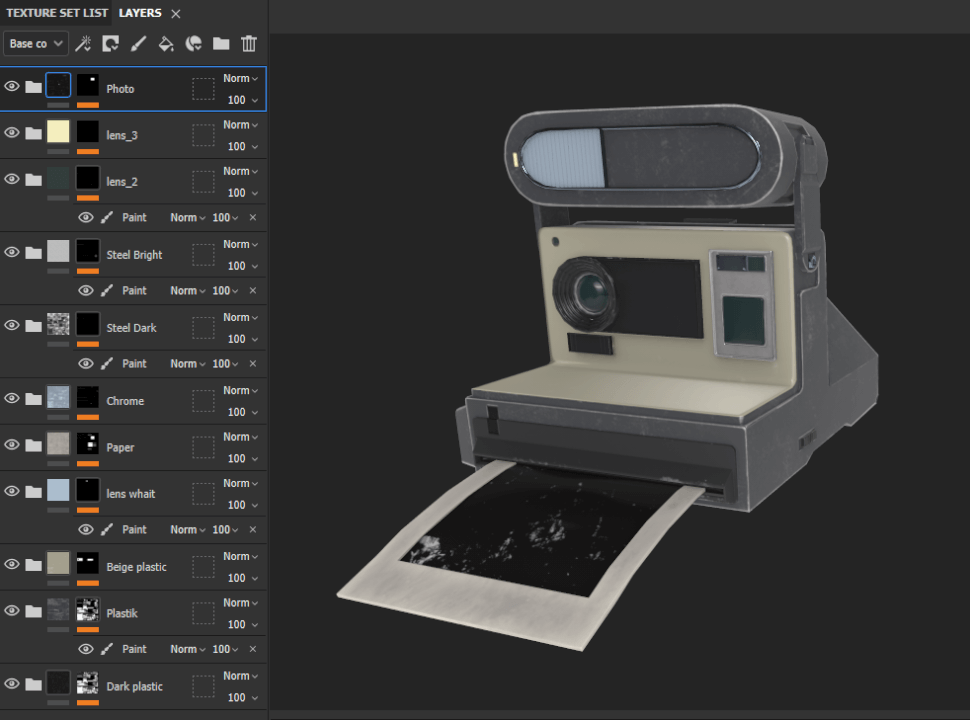The image size is (970, 720).
Task: Click the Add fill layer icon
Action: click(110, 44)
